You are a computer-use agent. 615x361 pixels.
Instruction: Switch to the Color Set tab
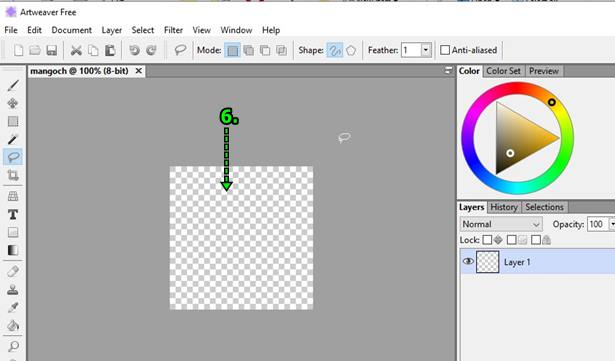pyautogui.click(x=503, y=71)
